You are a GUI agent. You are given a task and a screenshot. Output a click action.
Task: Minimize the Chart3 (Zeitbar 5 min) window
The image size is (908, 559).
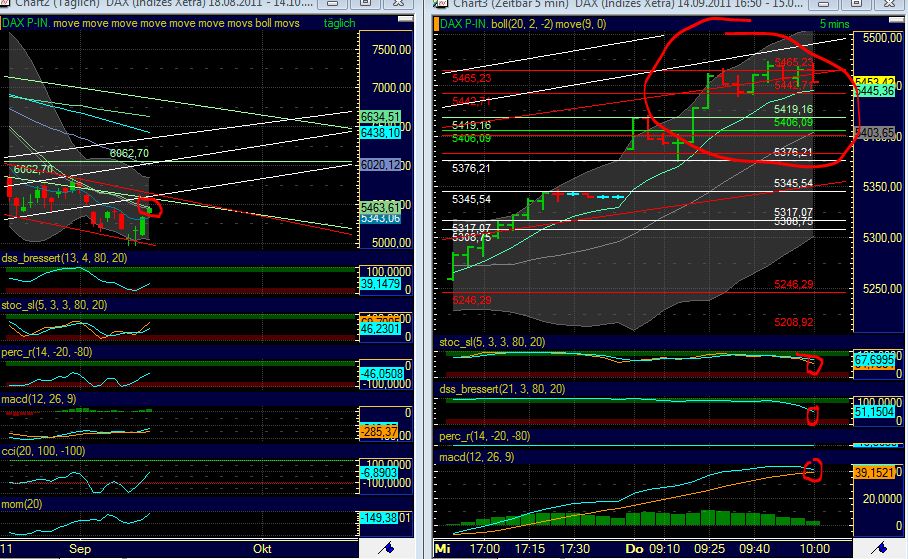coord(824,3)
